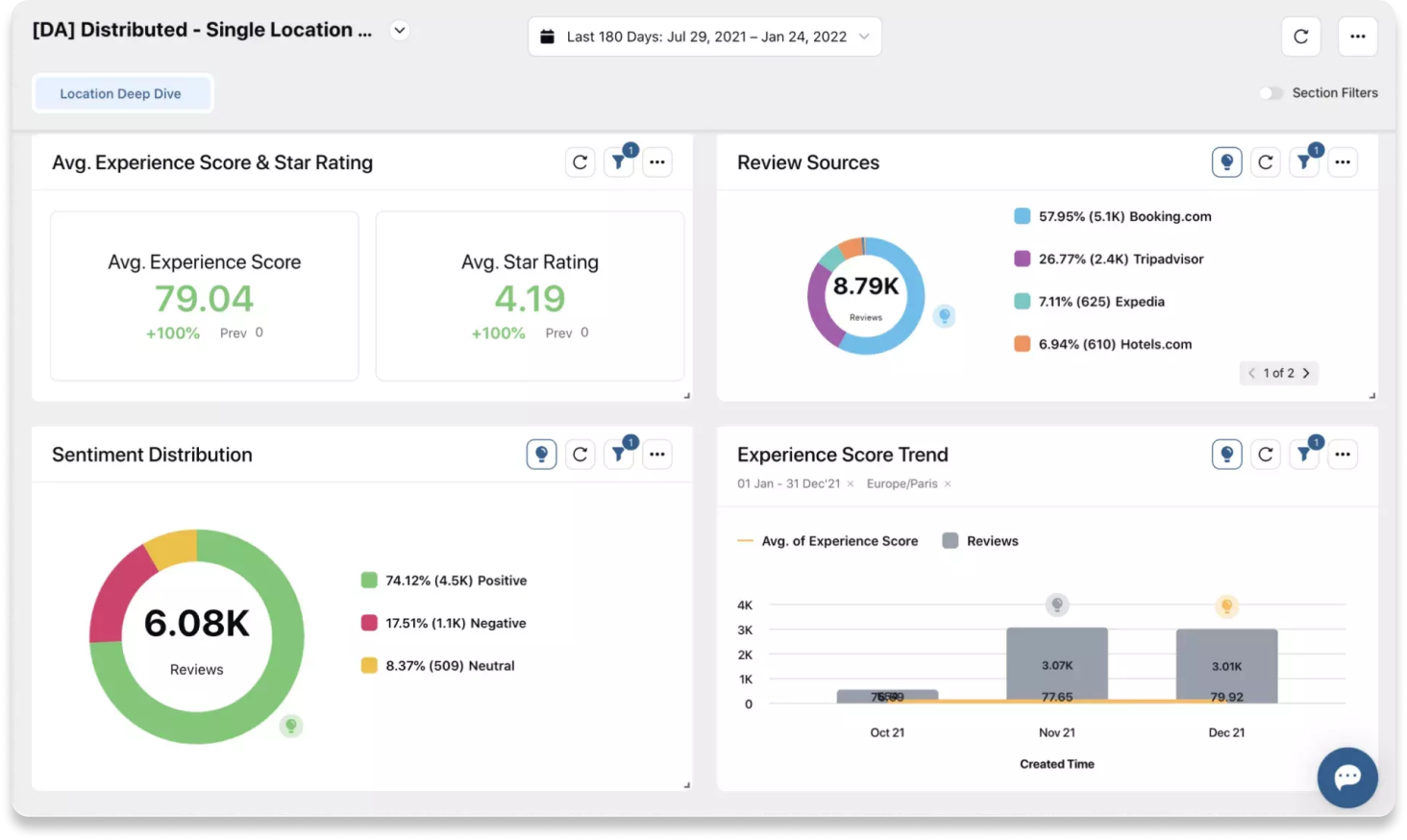This screenshot has width=1407, height=840.
Task: Click the Nov 21 reviews bar
Action: [x=1057, y=665]
